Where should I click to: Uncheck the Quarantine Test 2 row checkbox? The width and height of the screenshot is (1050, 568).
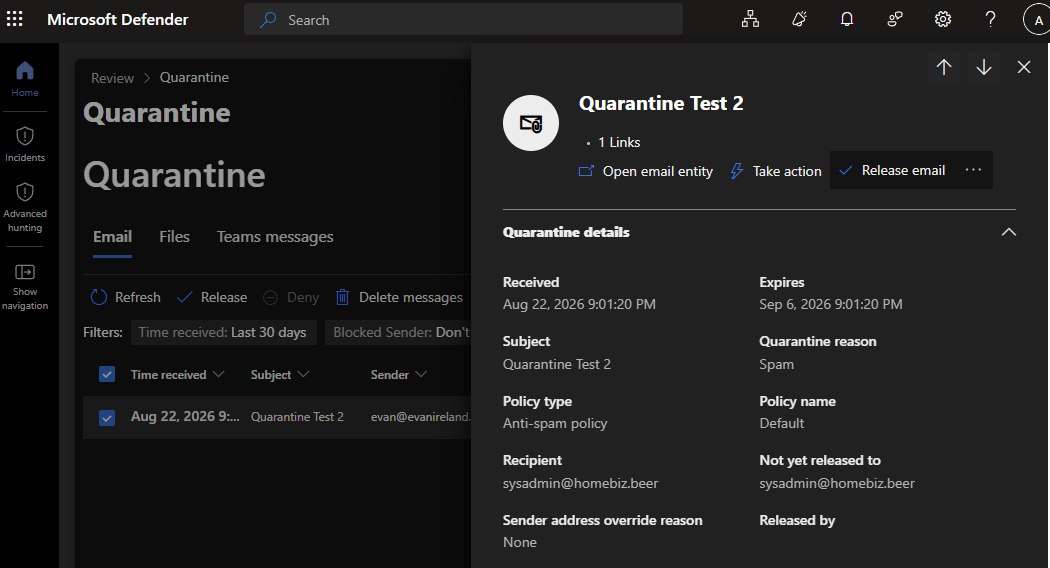(x=107, y=418)
